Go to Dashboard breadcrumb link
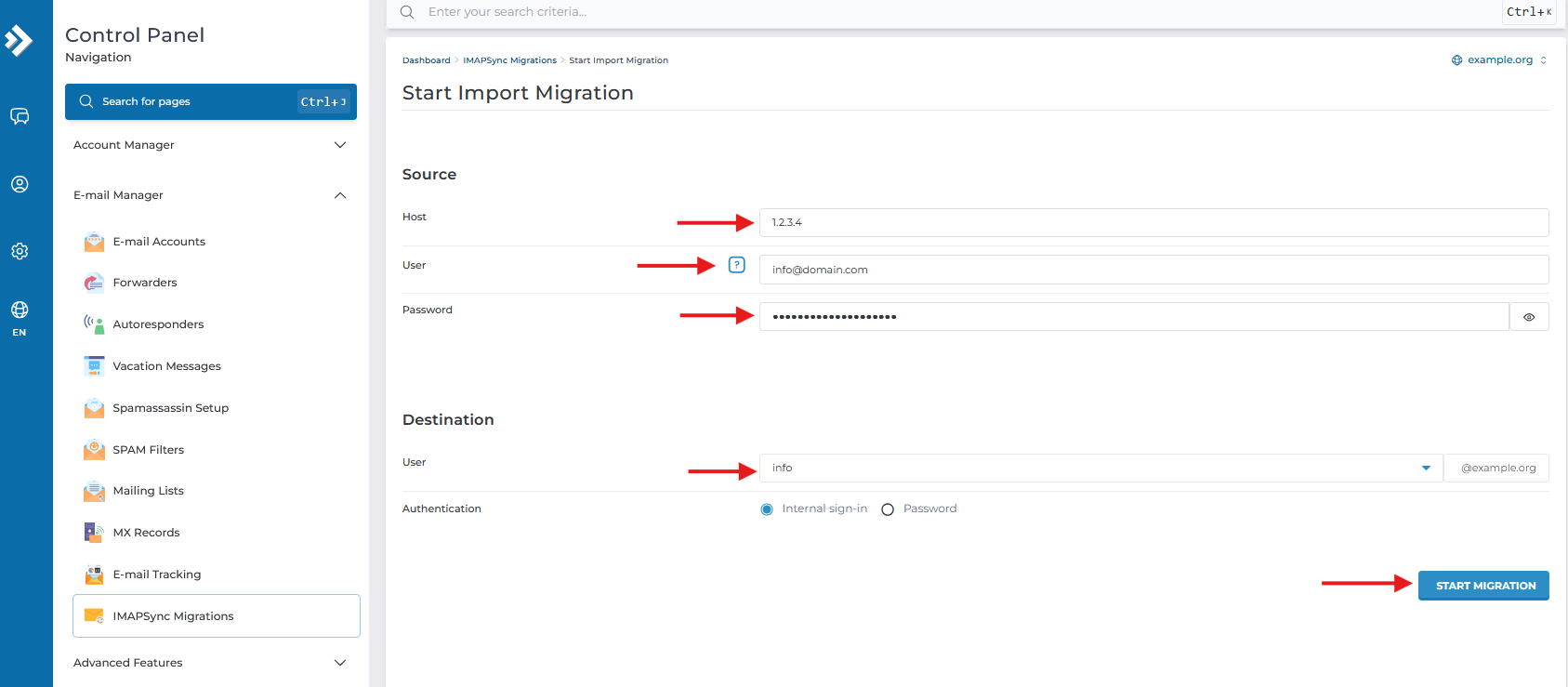1568x687 pixels. click(x=426, y=60)
